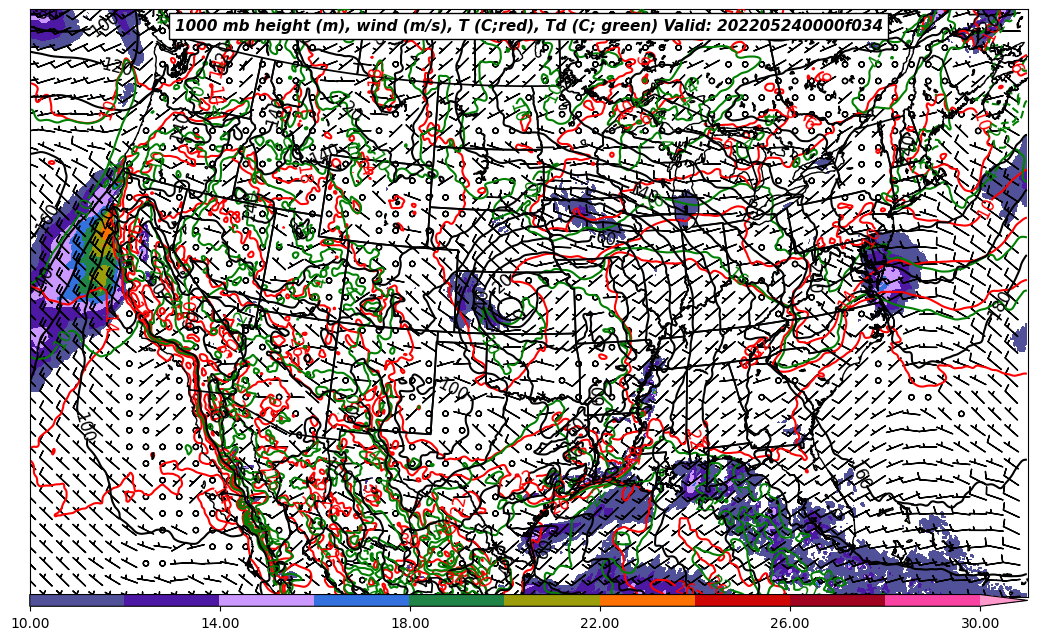Select the 22.00 colorbar tick label
Screen dimensions: 1037x640
tap(600, 624)
